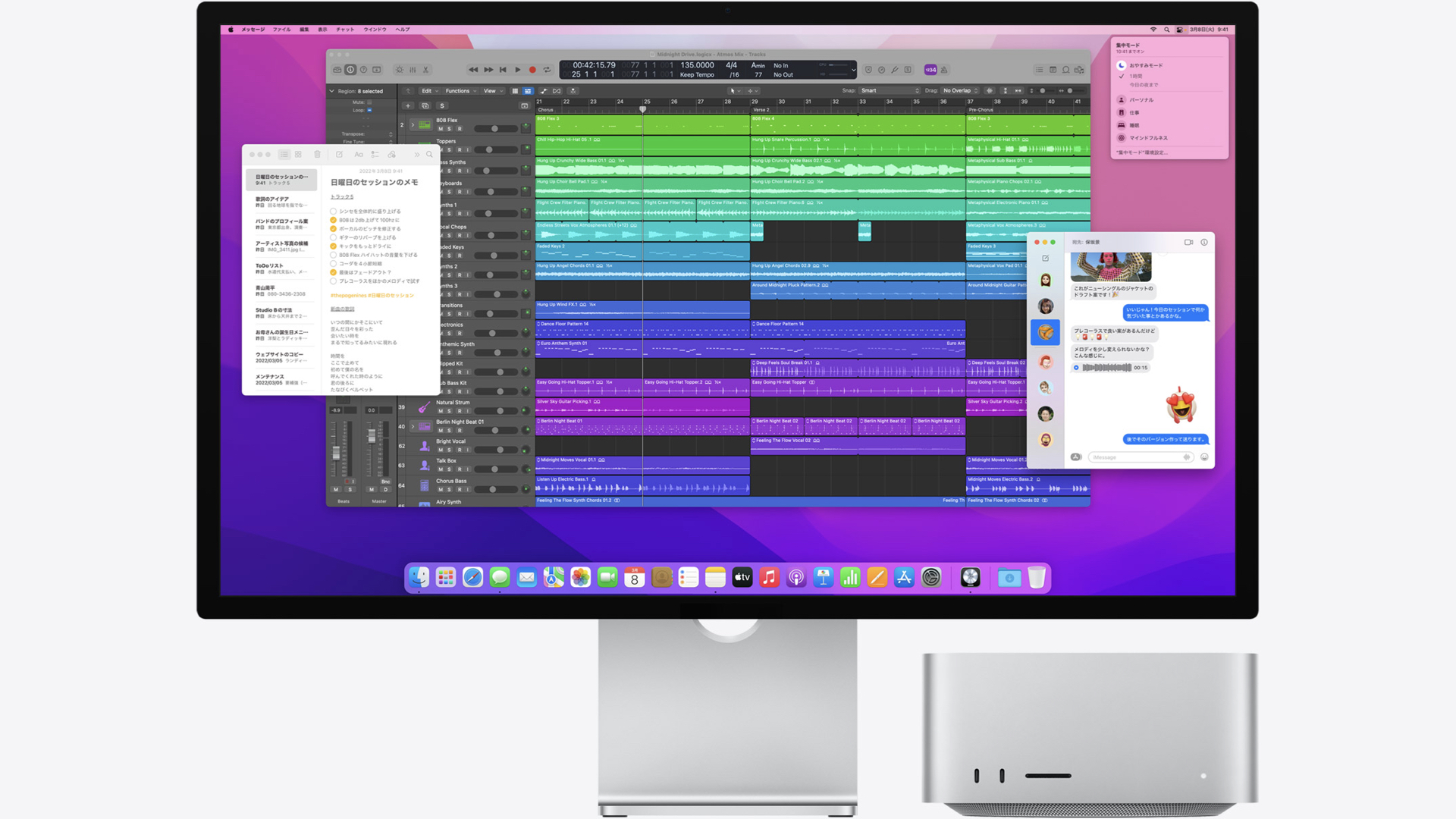Image resolution: width=1456 pixels, height=819 pixels.
Task: Uncheck the '808は2db上げて100hzに' checklist item
Action: [x=333, y=220]
